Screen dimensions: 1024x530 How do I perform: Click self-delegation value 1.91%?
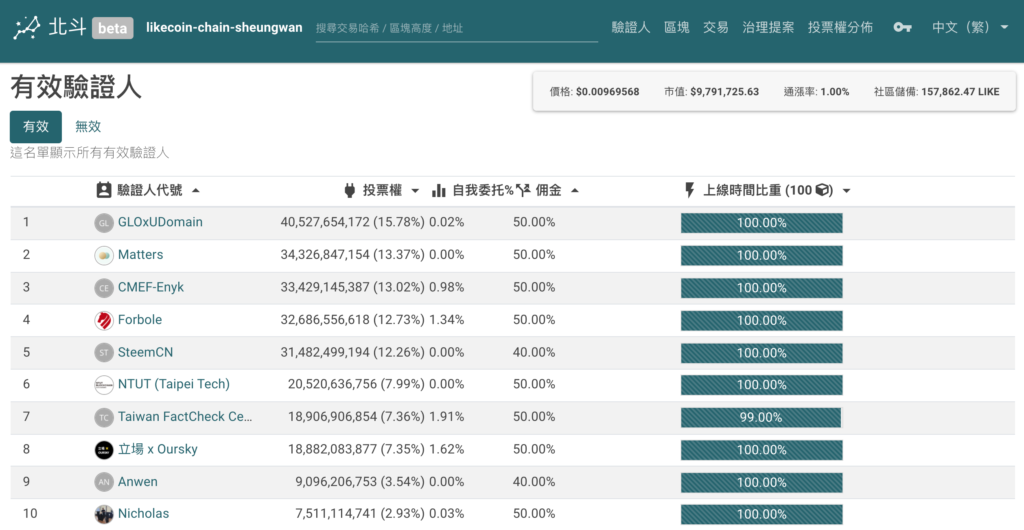447,416
